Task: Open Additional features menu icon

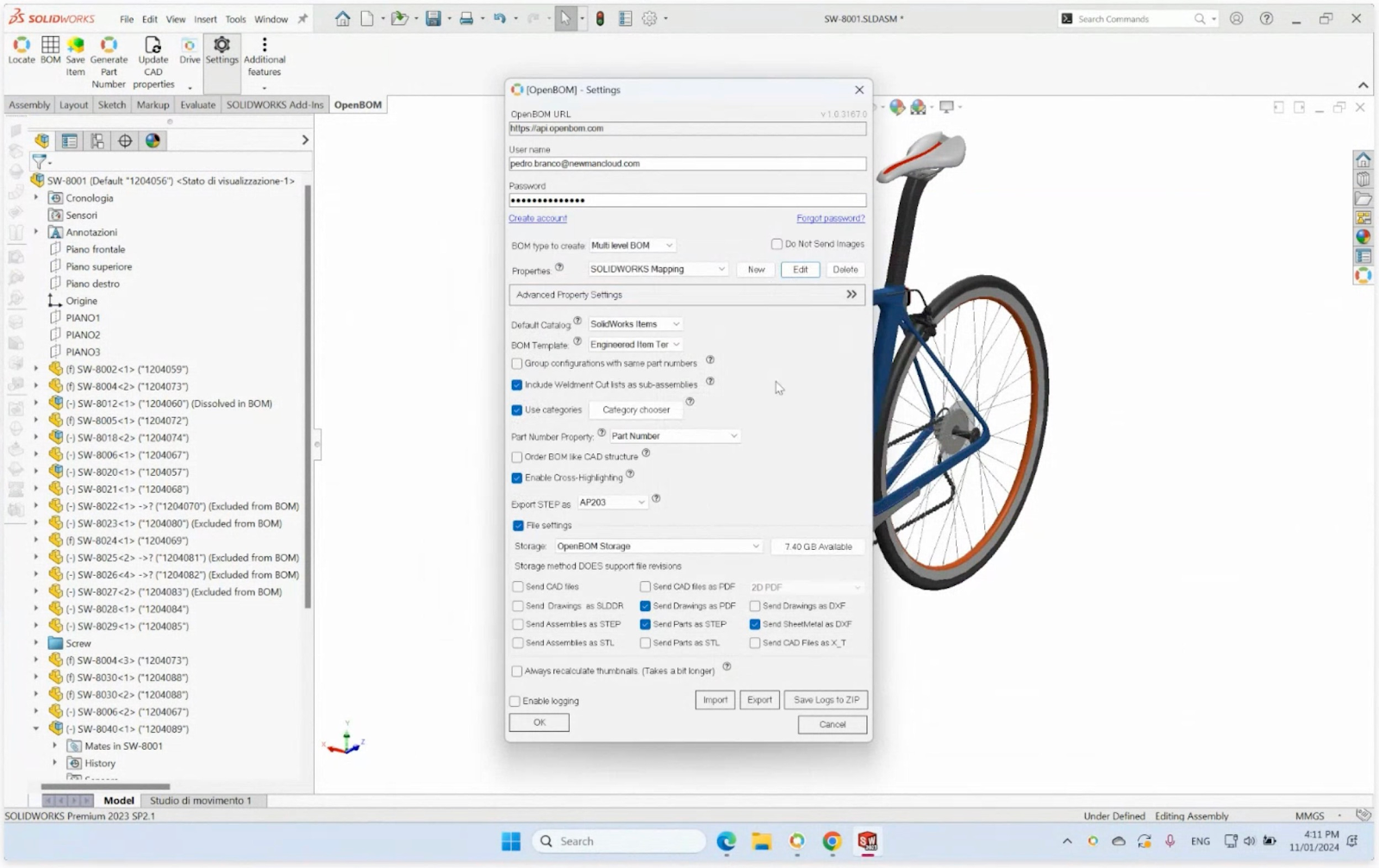Action: click(x=265, y=45)
